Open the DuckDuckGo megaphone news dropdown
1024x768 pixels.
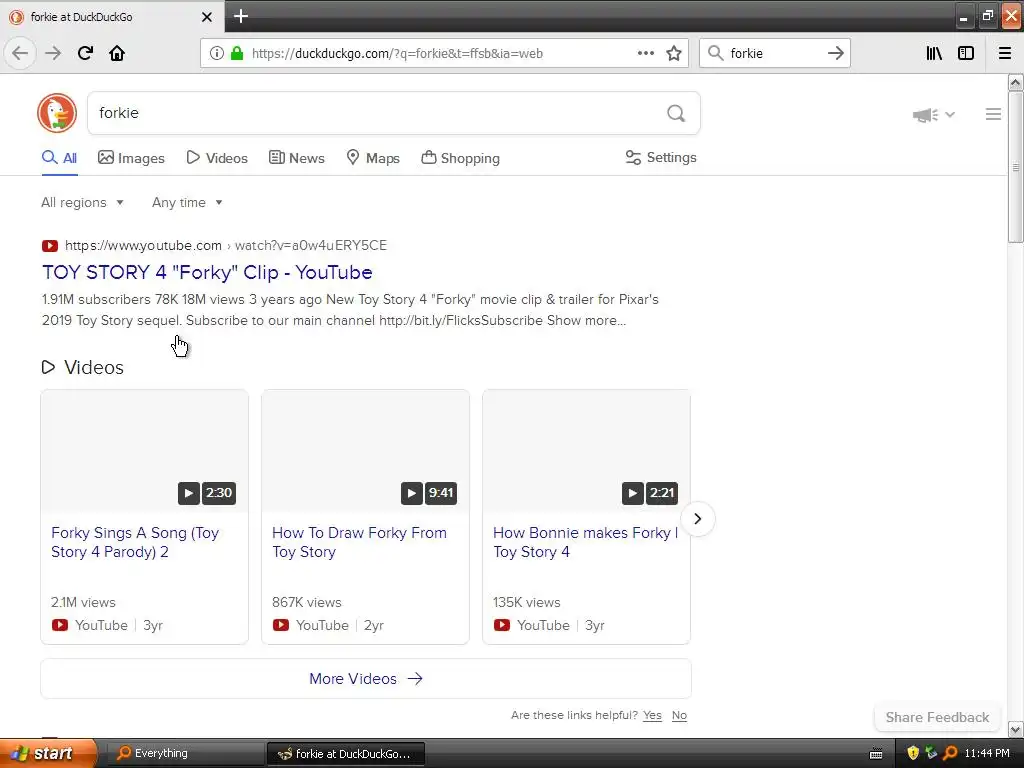[x=933, y=114]
